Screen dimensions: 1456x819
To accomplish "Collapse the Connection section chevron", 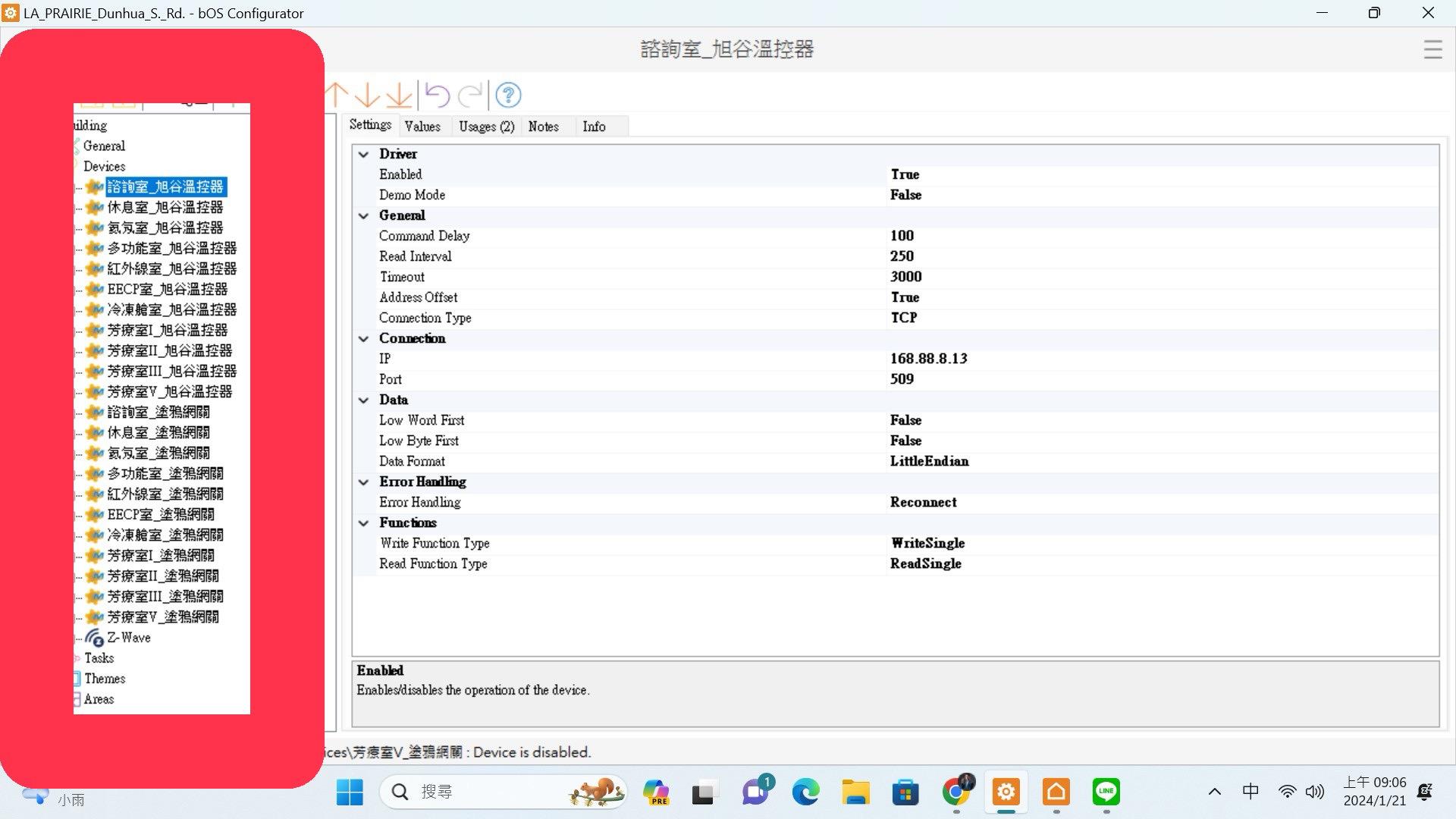I will (364, 338).
